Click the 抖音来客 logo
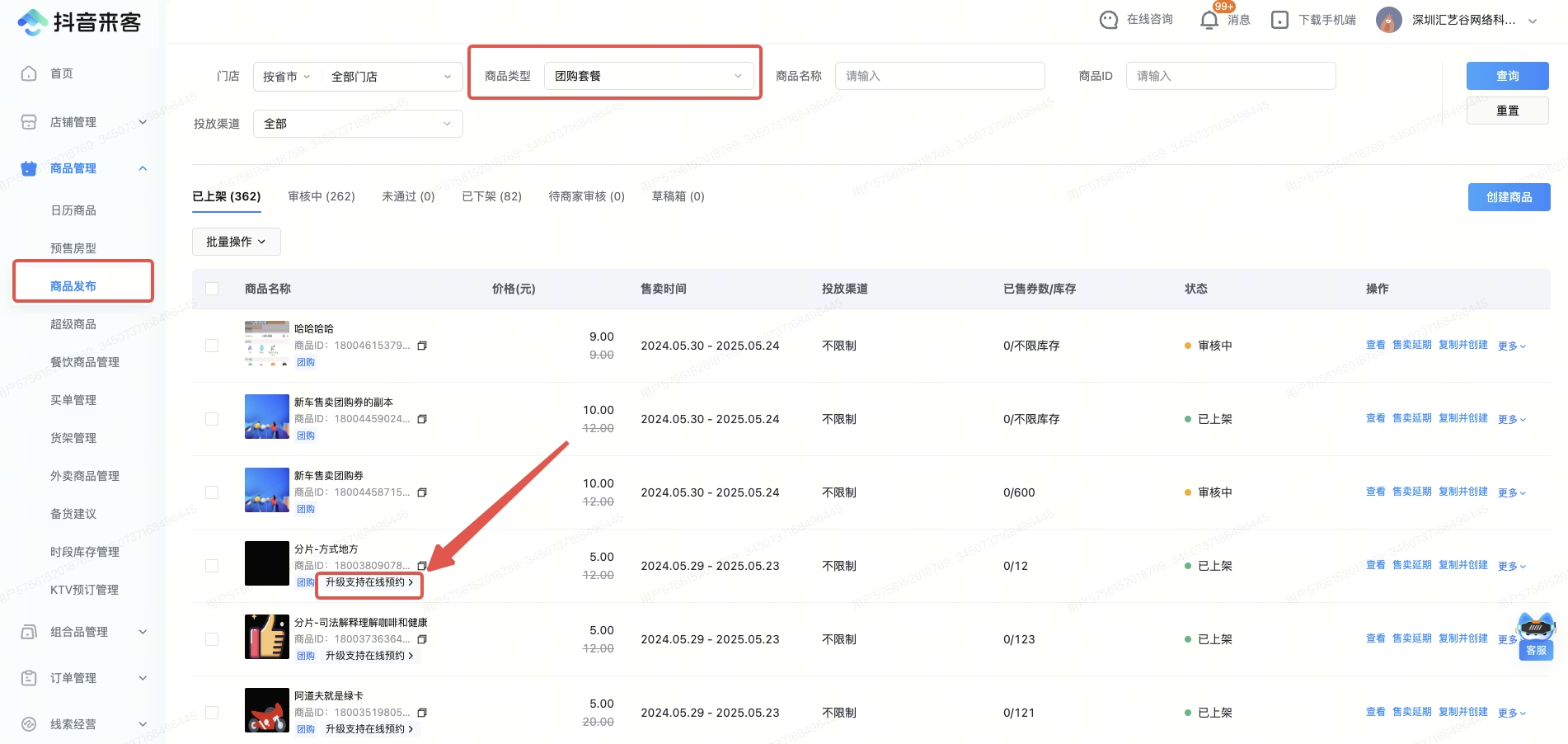Screen dimensions: 1568x744 (79, 22)
